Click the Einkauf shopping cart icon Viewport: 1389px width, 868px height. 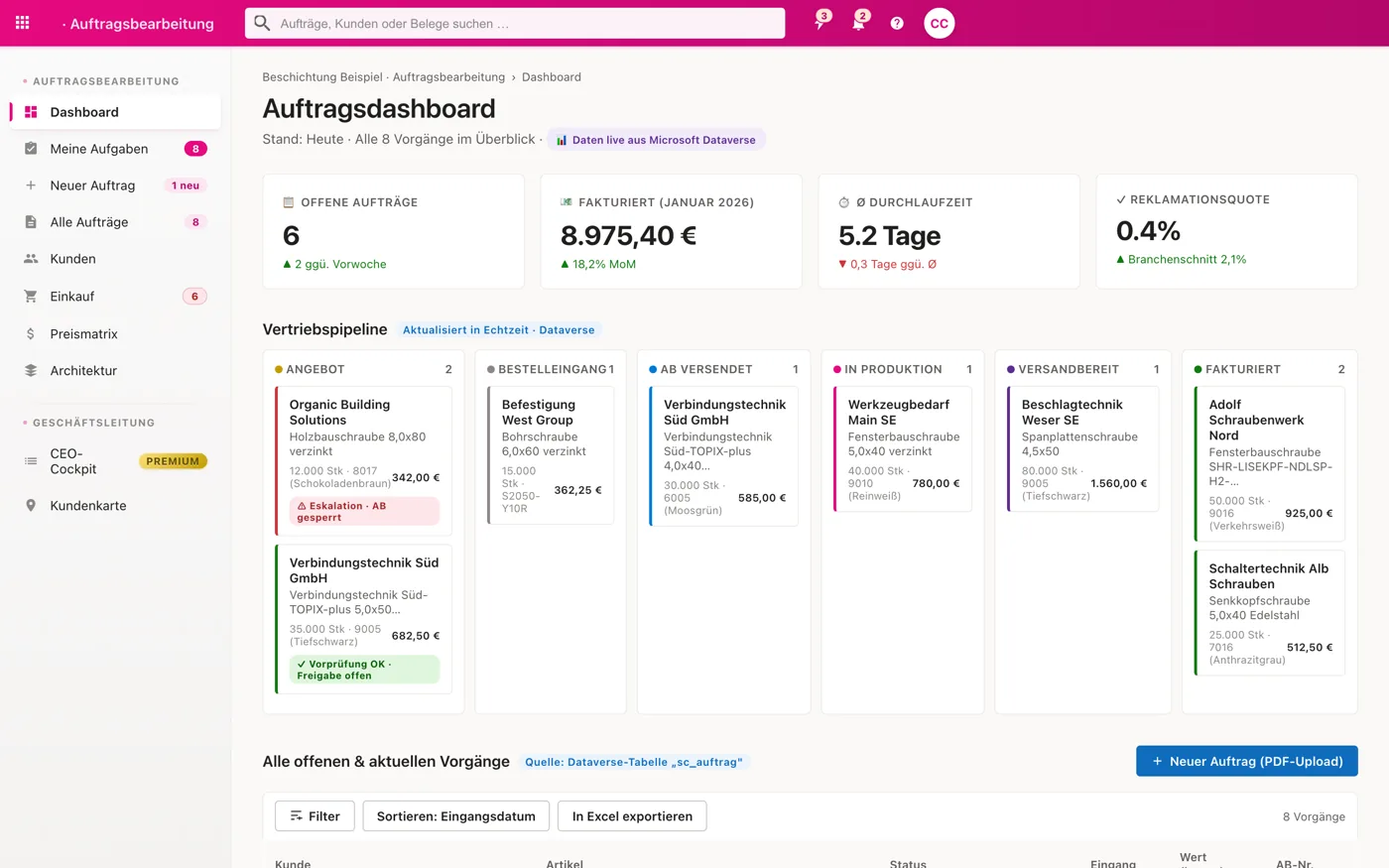point(31,297)
